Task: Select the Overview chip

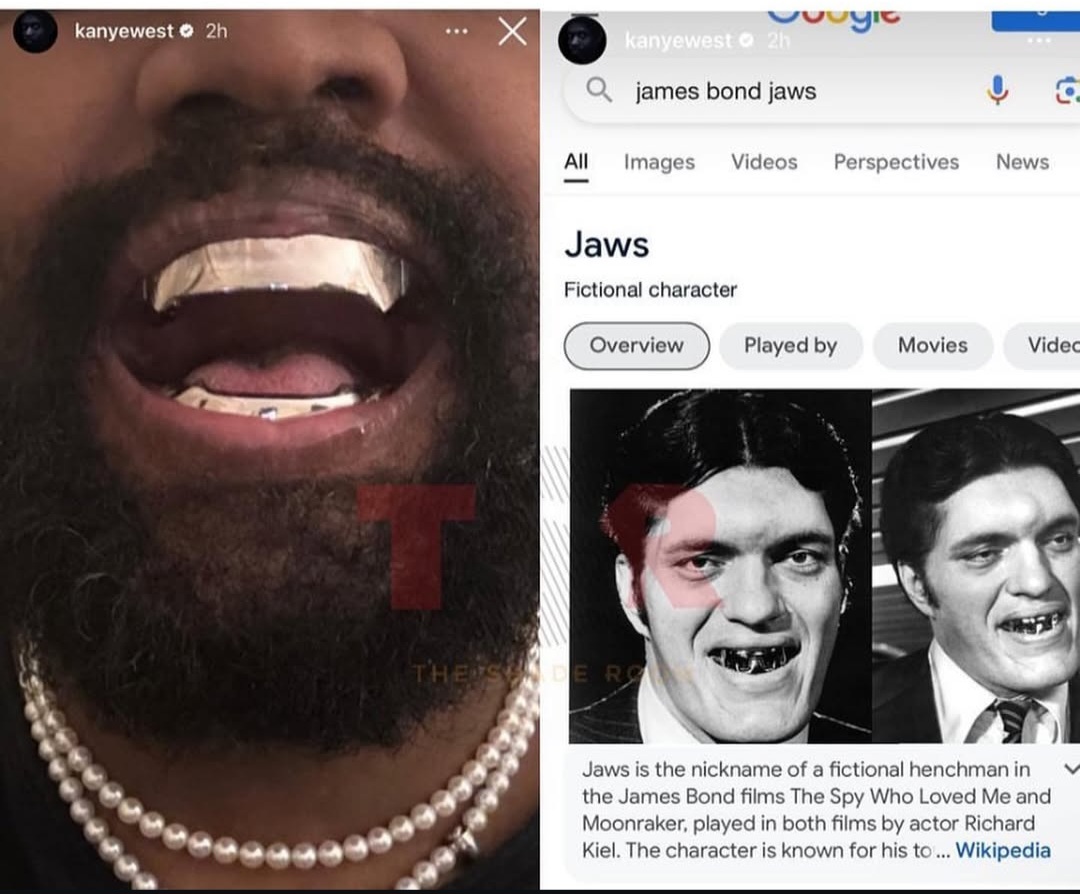Action: [x=636, y=346]
